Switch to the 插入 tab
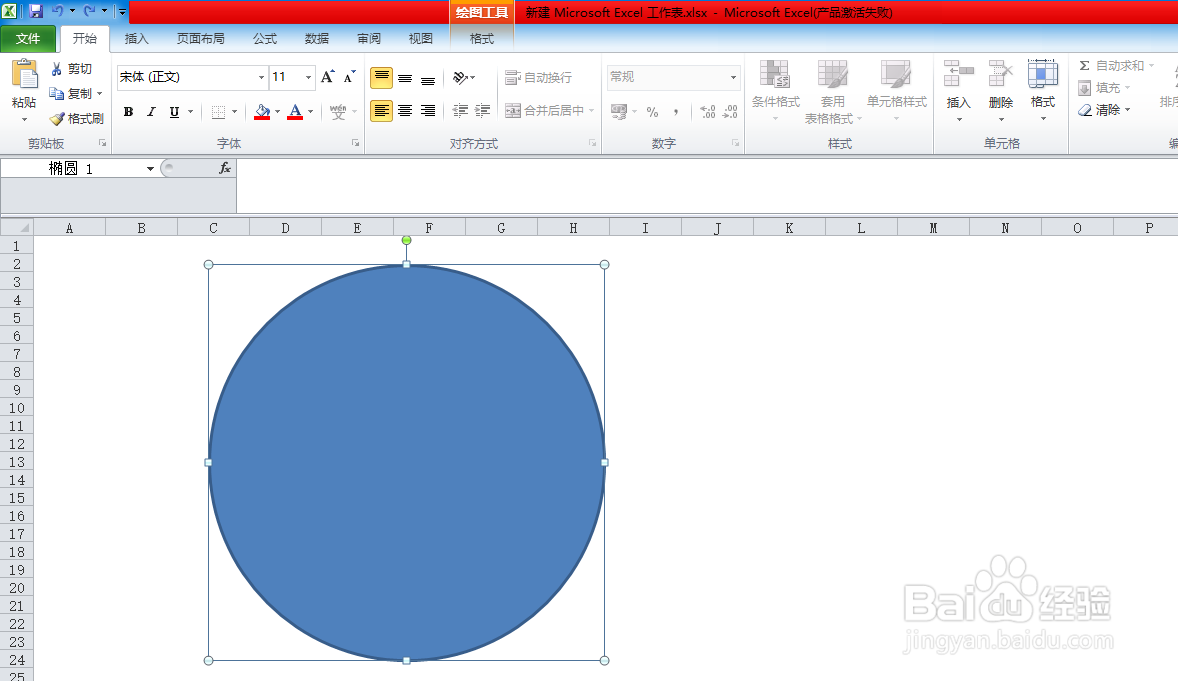This screenshot has width=1178, height=681. point(136,38)
